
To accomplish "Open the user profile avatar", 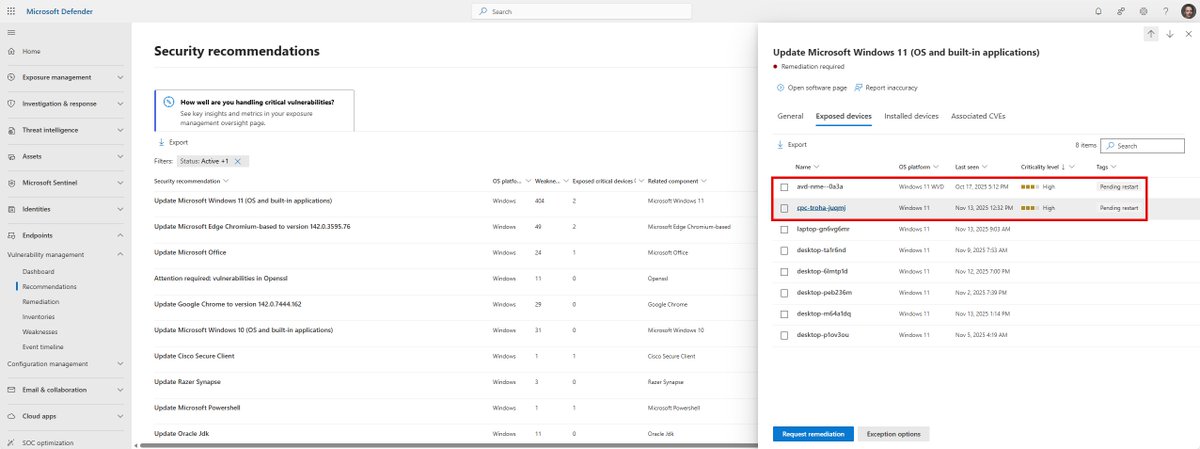I will click(x=1187, y=11).
